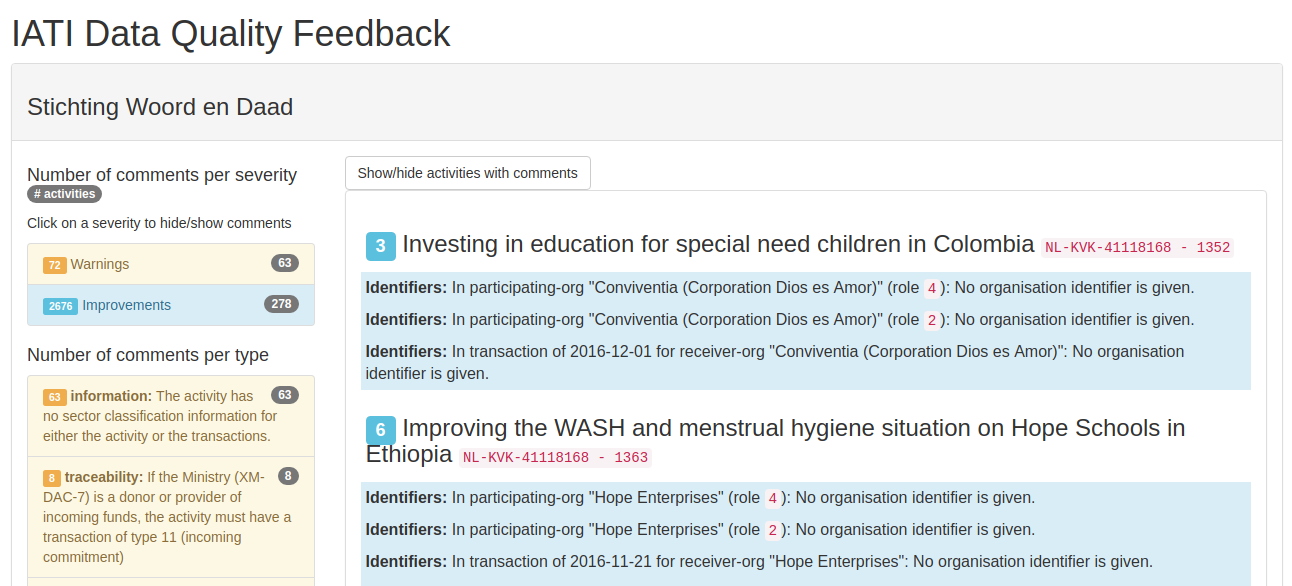Click the blue 3 badge on the Colombia activity

click(381, 246)
